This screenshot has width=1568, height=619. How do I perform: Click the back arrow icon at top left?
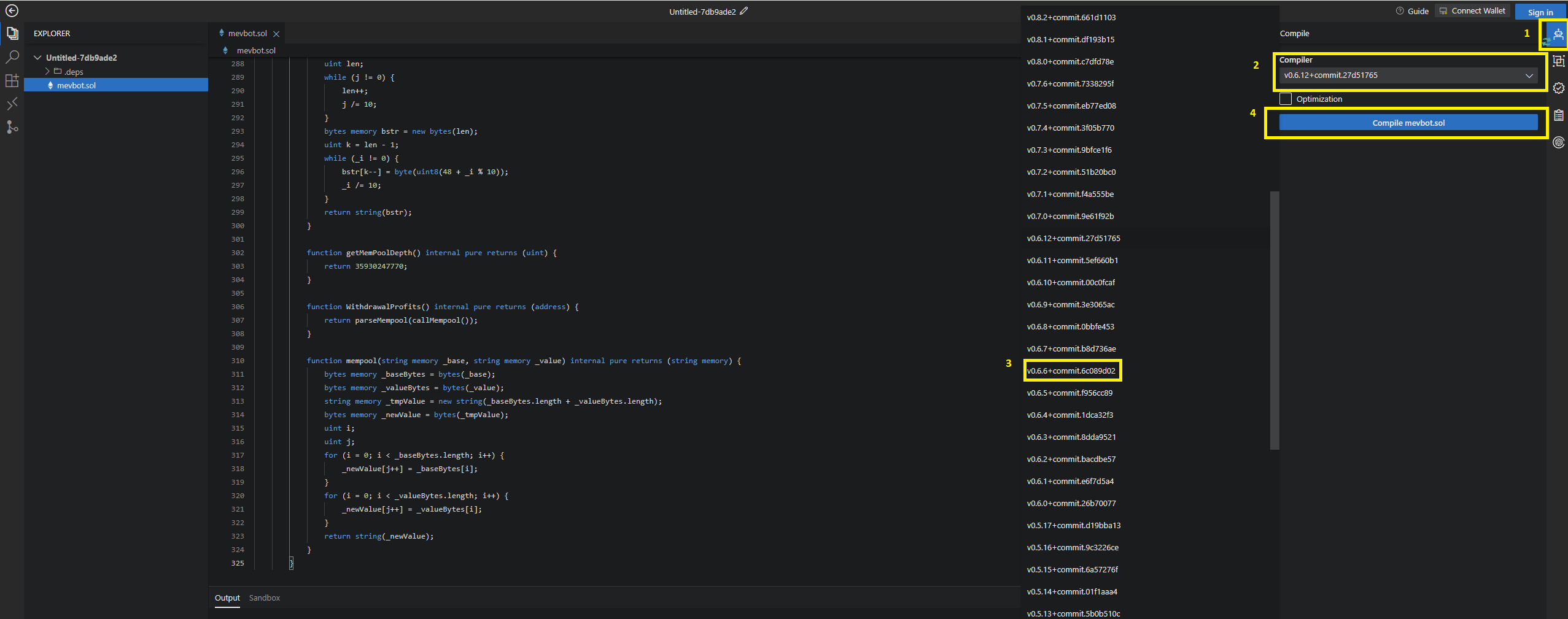tap(12, 11)
